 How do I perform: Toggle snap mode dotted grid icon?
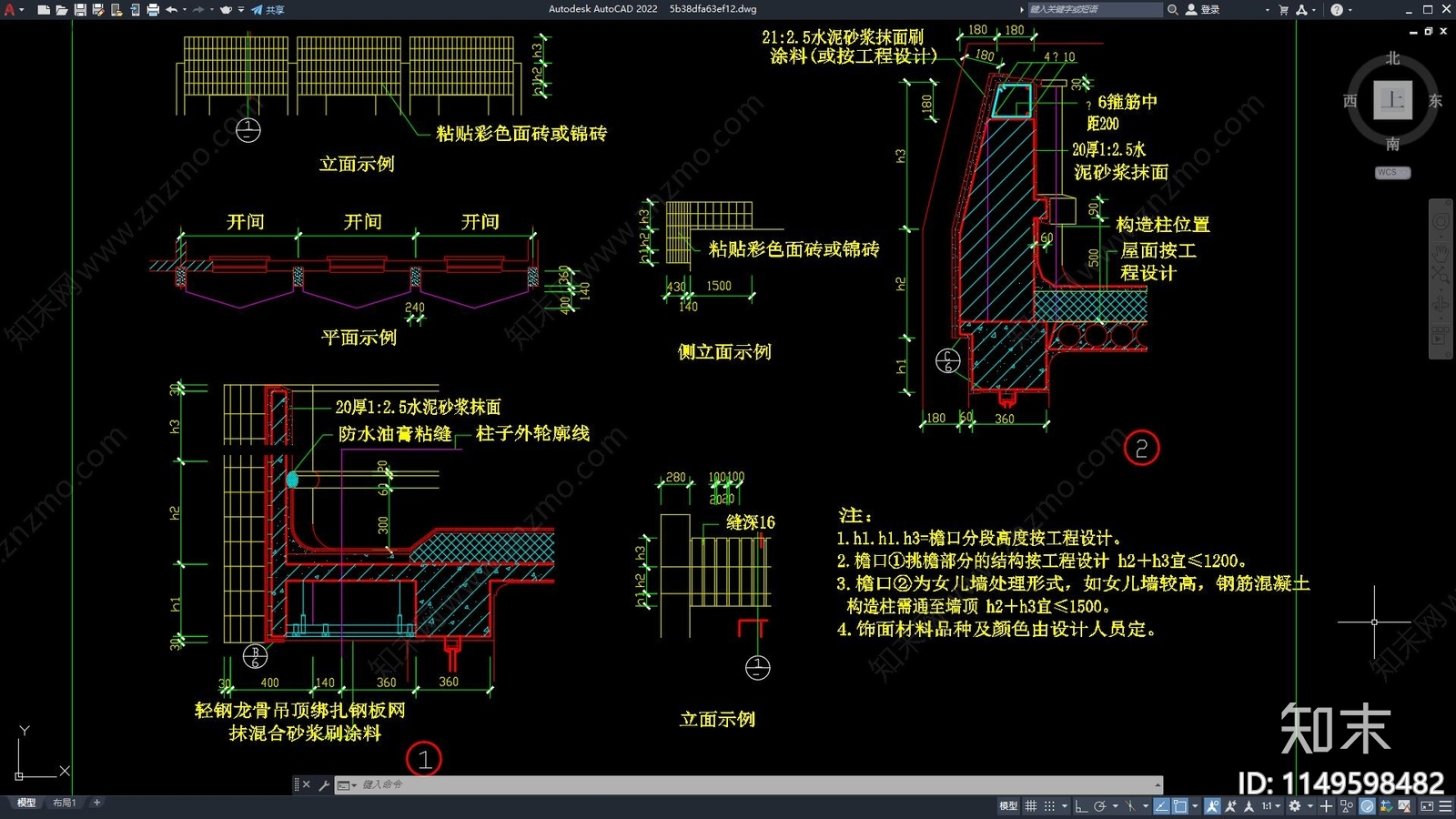point(1049,805)
